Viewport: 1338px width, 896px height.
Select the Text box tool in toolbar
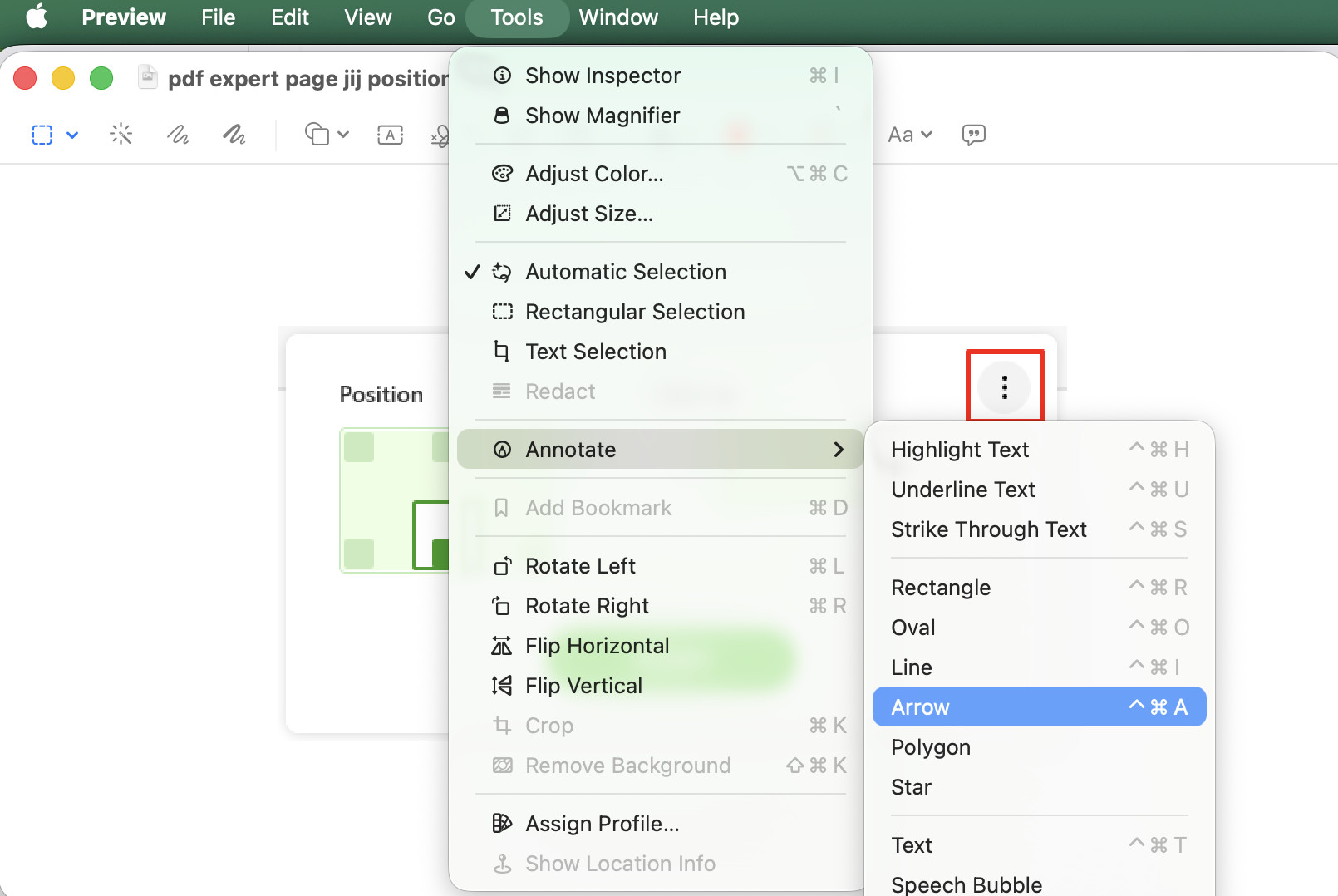[x=390, y=135]
